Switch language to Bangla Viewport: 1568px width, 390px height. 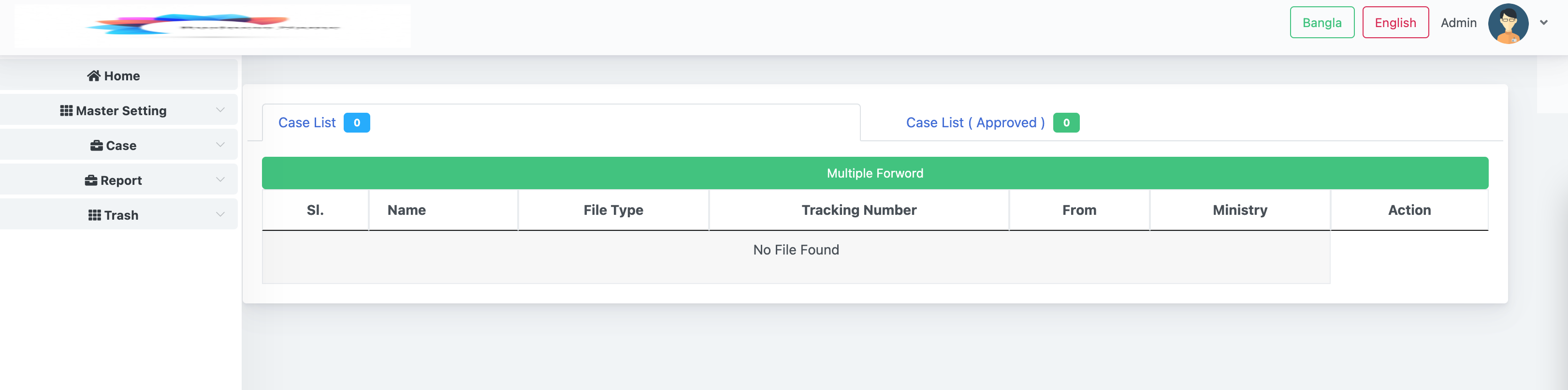1321,23
